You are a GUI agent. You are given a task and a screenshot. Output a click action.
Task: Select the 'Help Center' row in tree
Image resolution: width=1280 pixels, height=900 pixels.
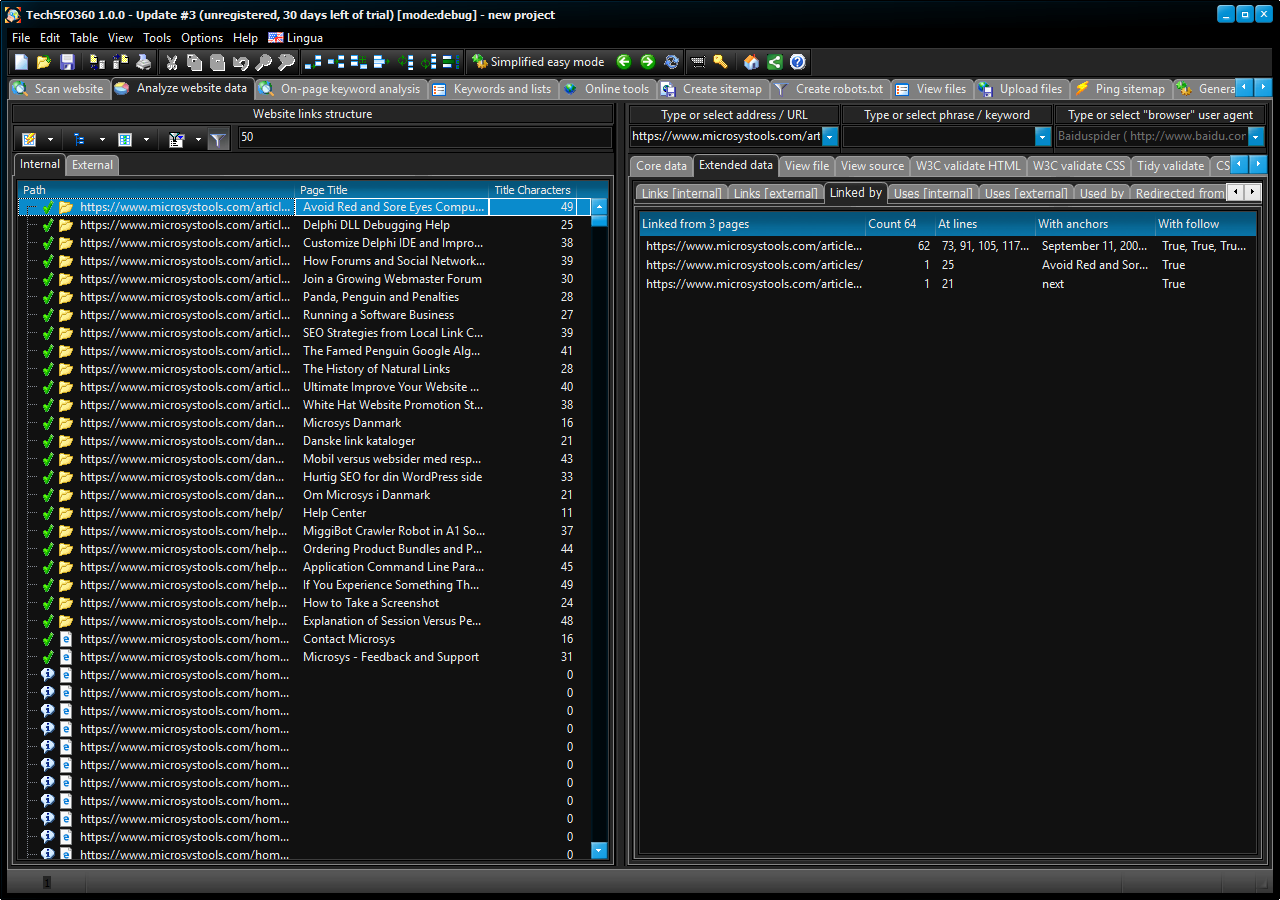click(334, 513)
